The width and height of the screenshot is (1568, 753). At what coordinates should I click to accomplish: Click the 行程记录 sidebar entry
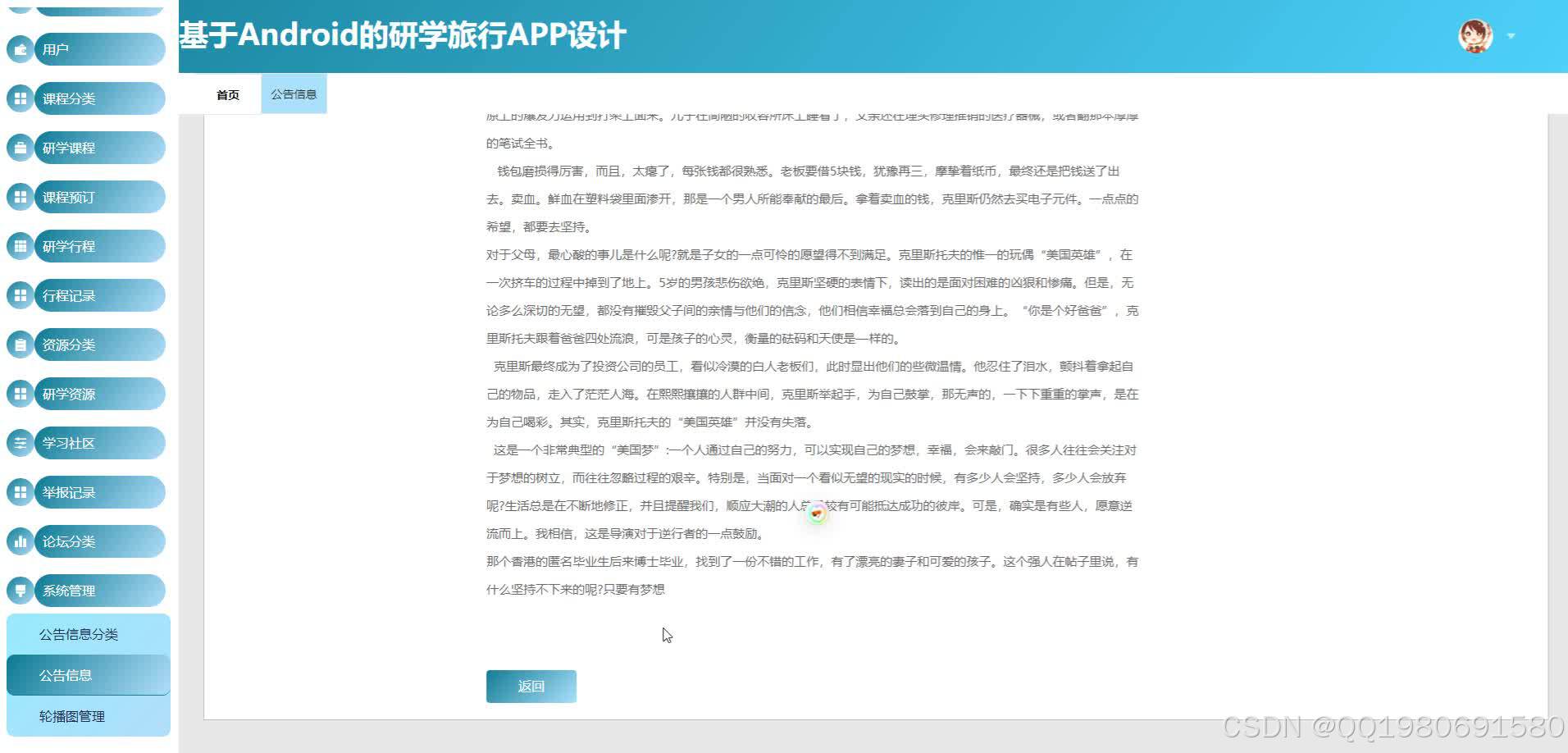click(x=69, y=295)
